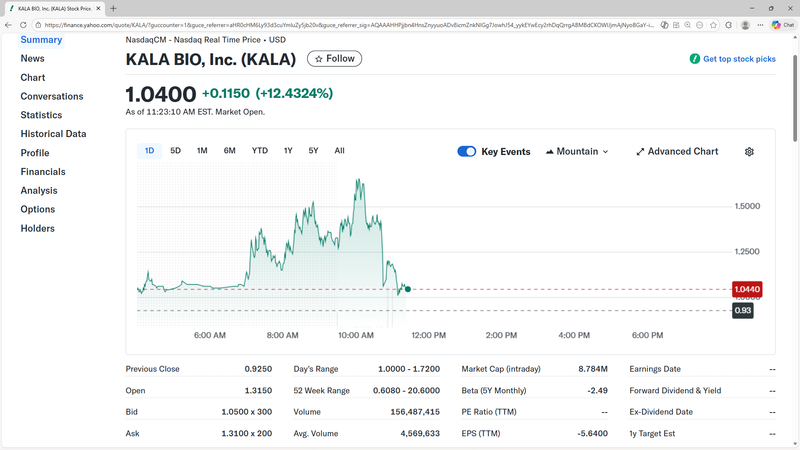View company Profile in sidebar
Screen dimensions: 800x450
[35, 153]
